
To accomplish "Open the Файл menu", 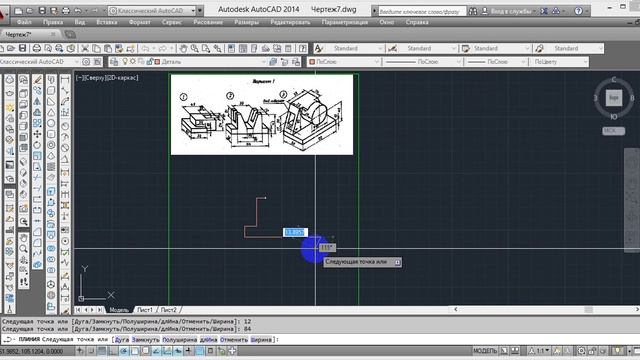I will pos(24,22).
